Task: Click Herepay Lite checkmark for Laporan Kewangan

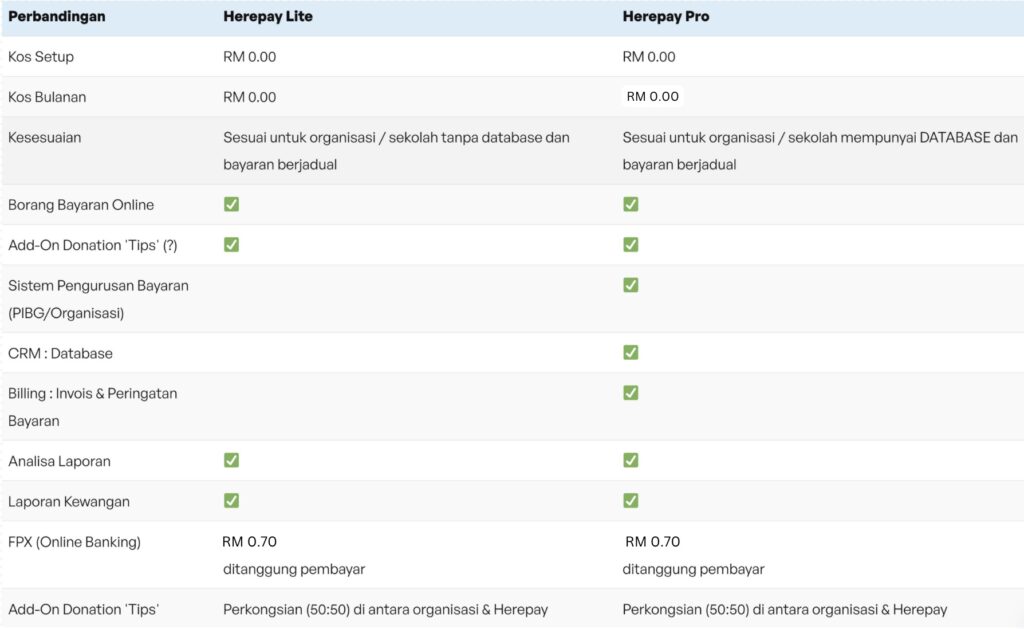Action: click(x=231, y=501)
